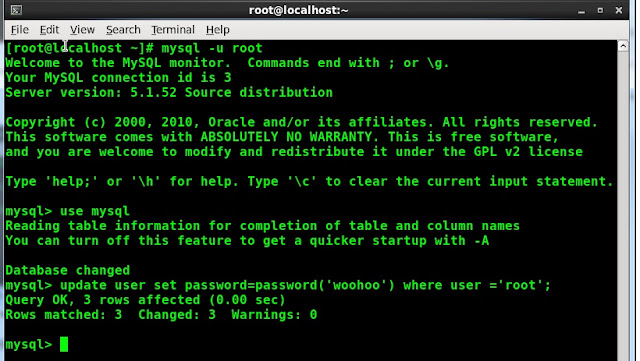Minimize the root@localhost terminal window
The height and width of the screenshot is (361, 640).
click(581, 11)
